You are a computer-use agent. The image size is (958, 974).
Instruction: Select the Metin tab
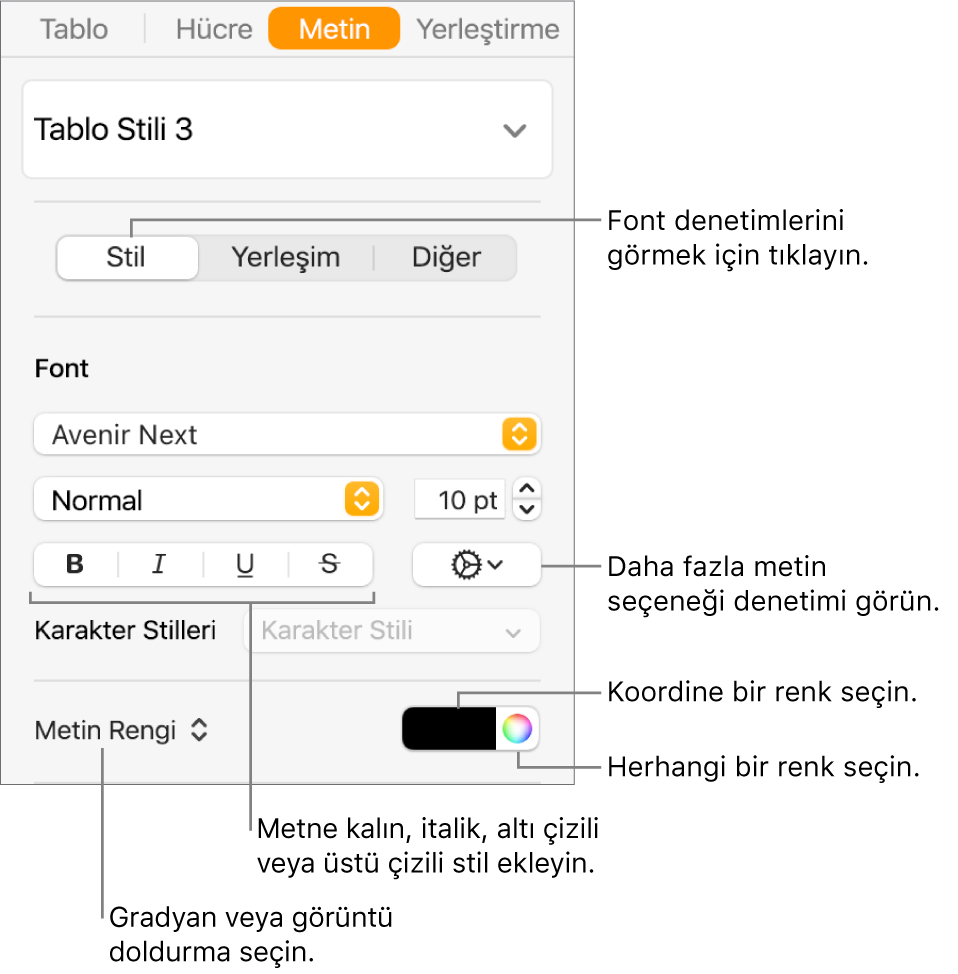click(x=334, y=29)
